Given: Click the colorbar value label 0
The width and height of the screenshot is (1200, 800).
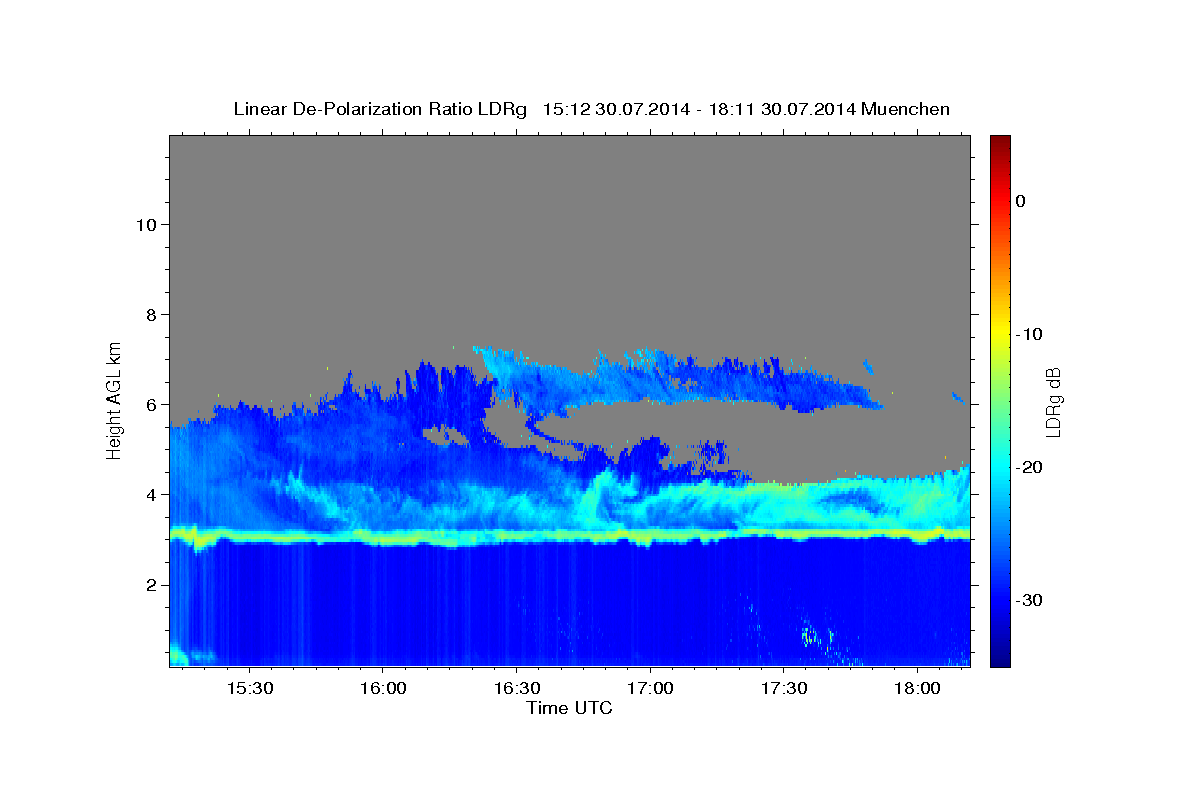Looking at the screenshot, I should pyautogui.click(x=1020, y=201).
